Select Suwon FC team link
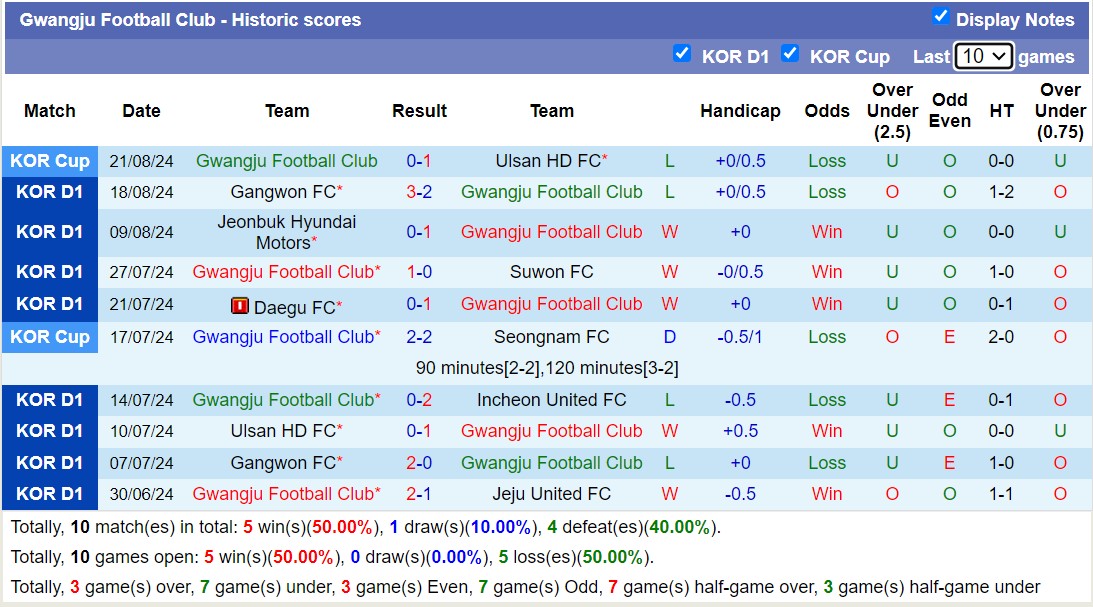 tap(551, 272)
